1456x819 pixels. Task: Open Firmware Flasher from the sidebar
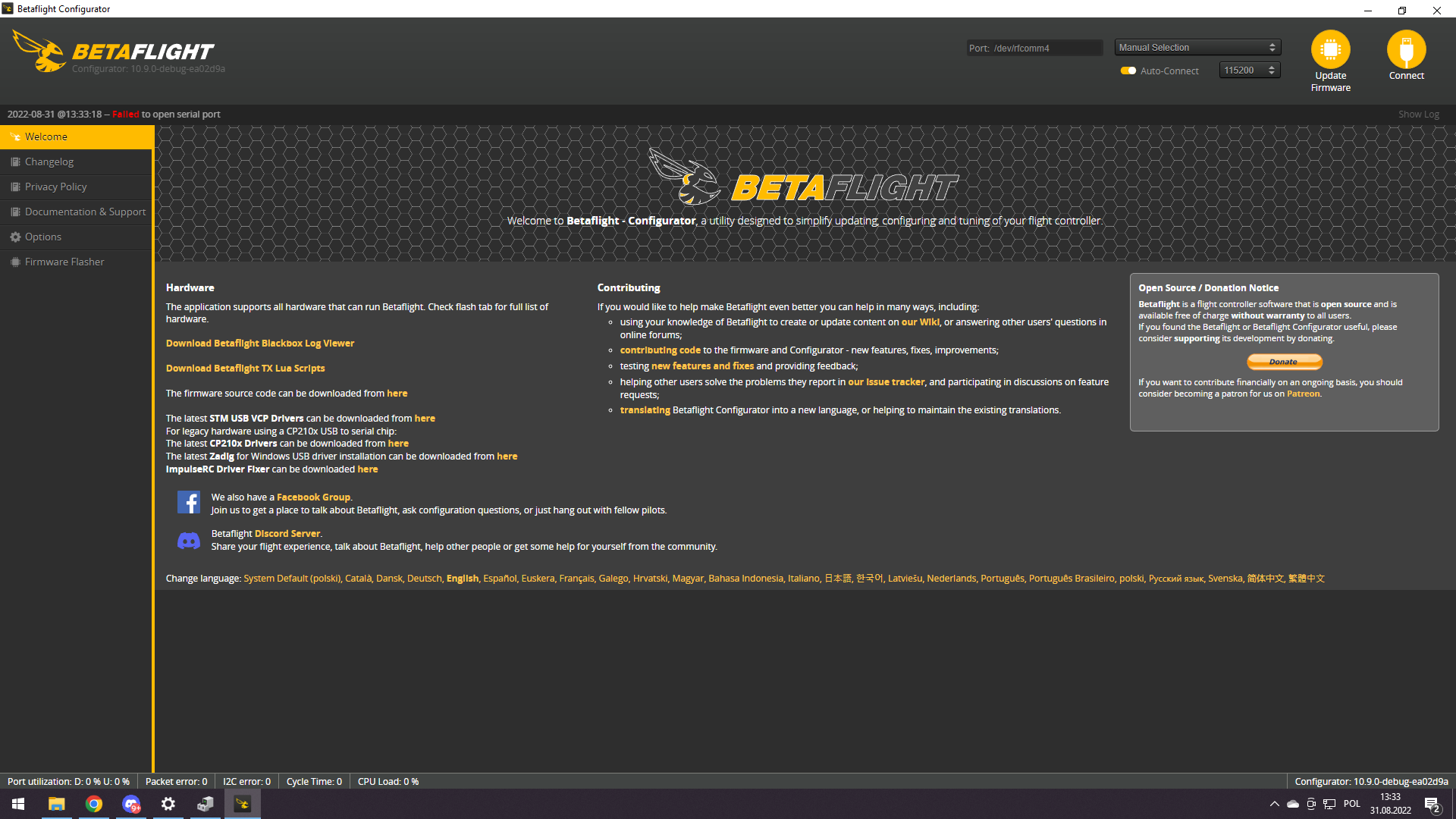[64, 262]
